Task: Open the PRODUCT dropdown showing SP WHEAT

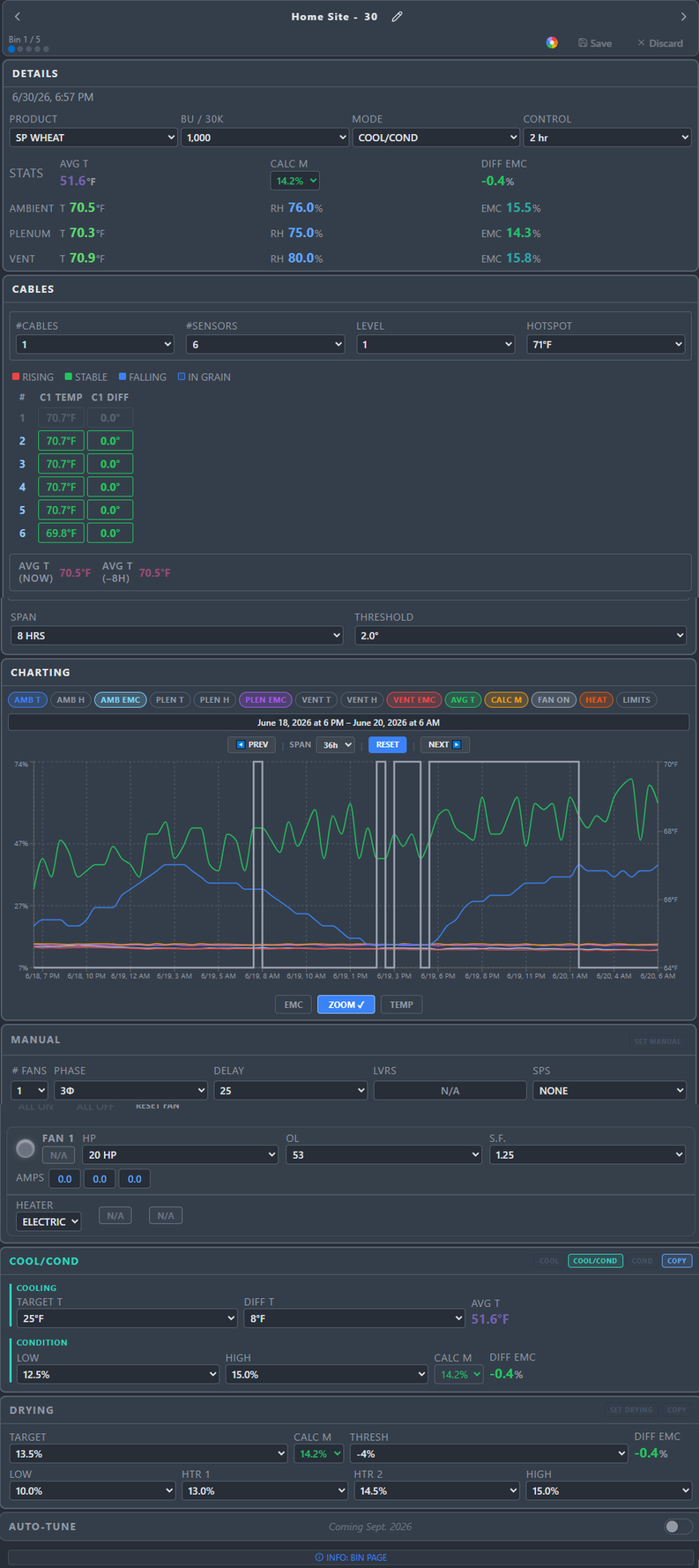Action: pyautogui.click(x=93, y=138)
